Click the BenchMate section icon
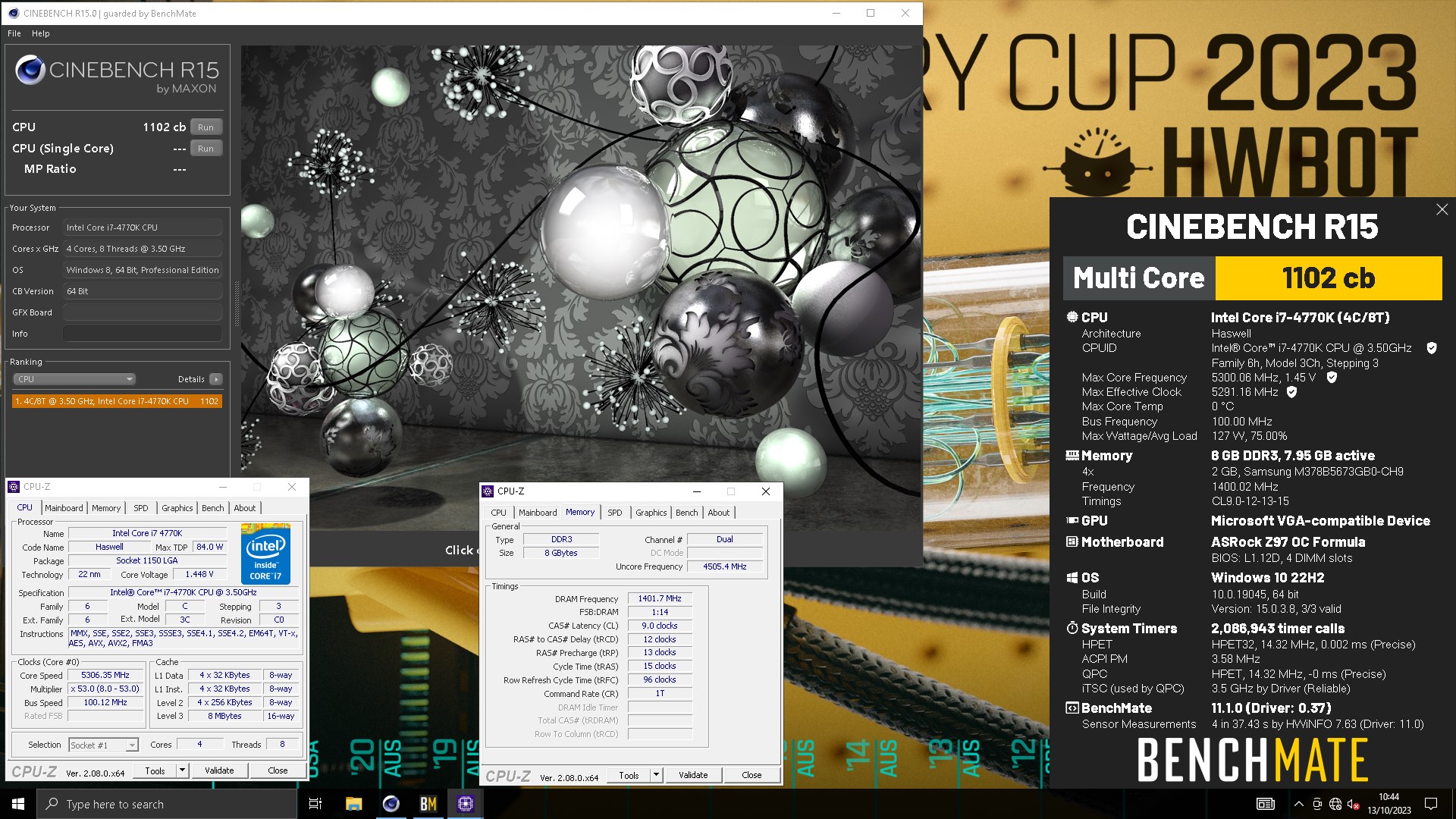 (1072, 708)
